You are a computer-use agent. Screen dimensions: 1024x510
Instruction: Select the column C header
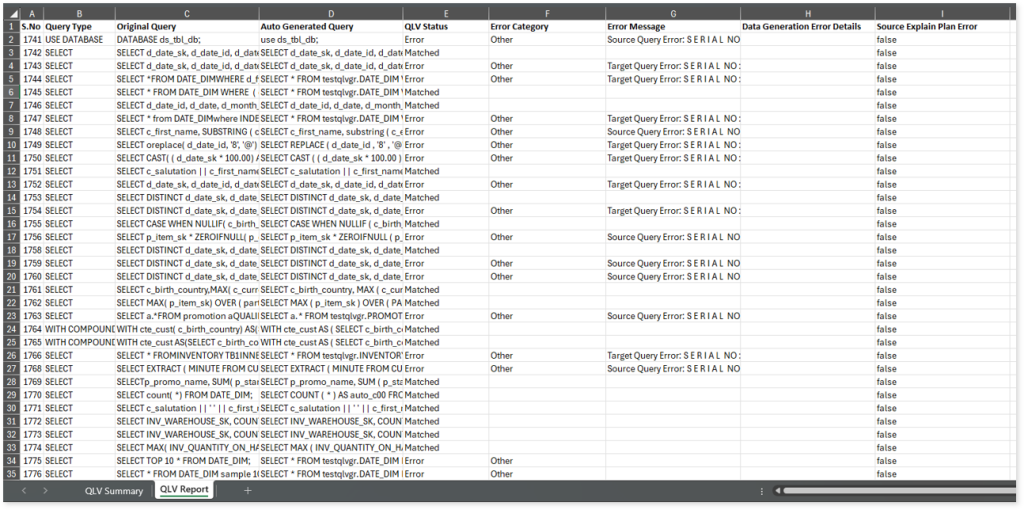click(x=186, y=13)
